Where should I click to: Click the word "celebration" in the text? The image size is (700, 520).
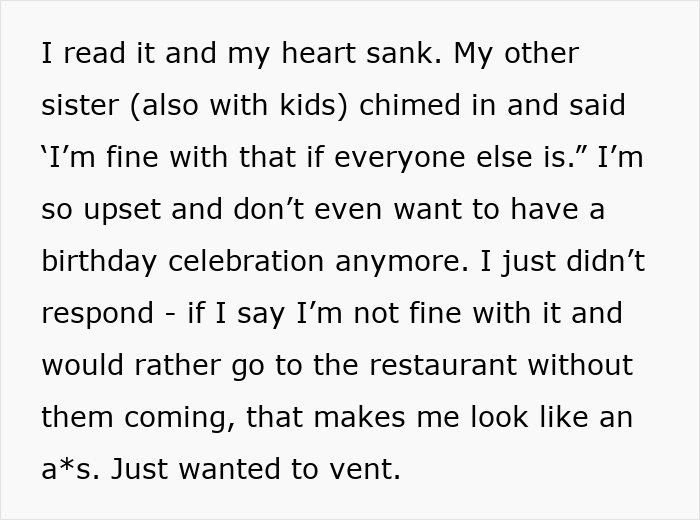click(258, 261)
